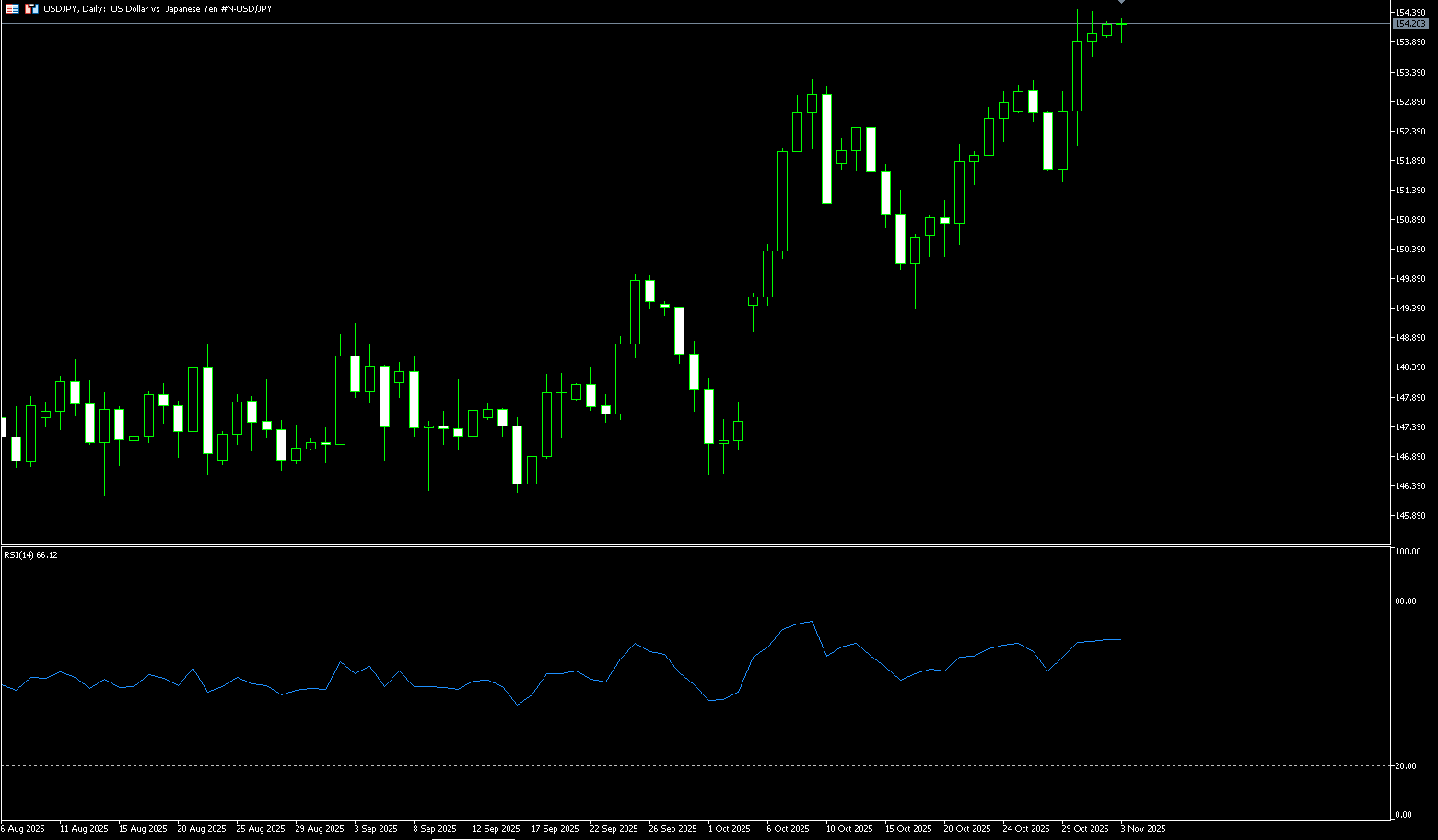Click the RSI(14) 66.12 indicator label
1438x840 pixels.
[x=30, y=555]
